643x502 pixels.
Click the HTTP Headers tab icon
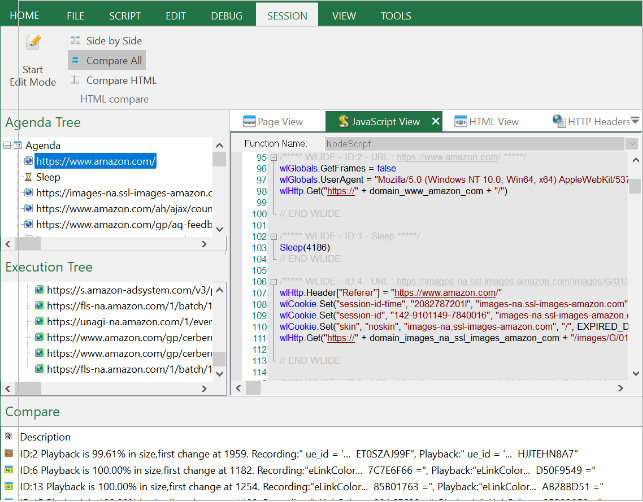pos(558,121)
